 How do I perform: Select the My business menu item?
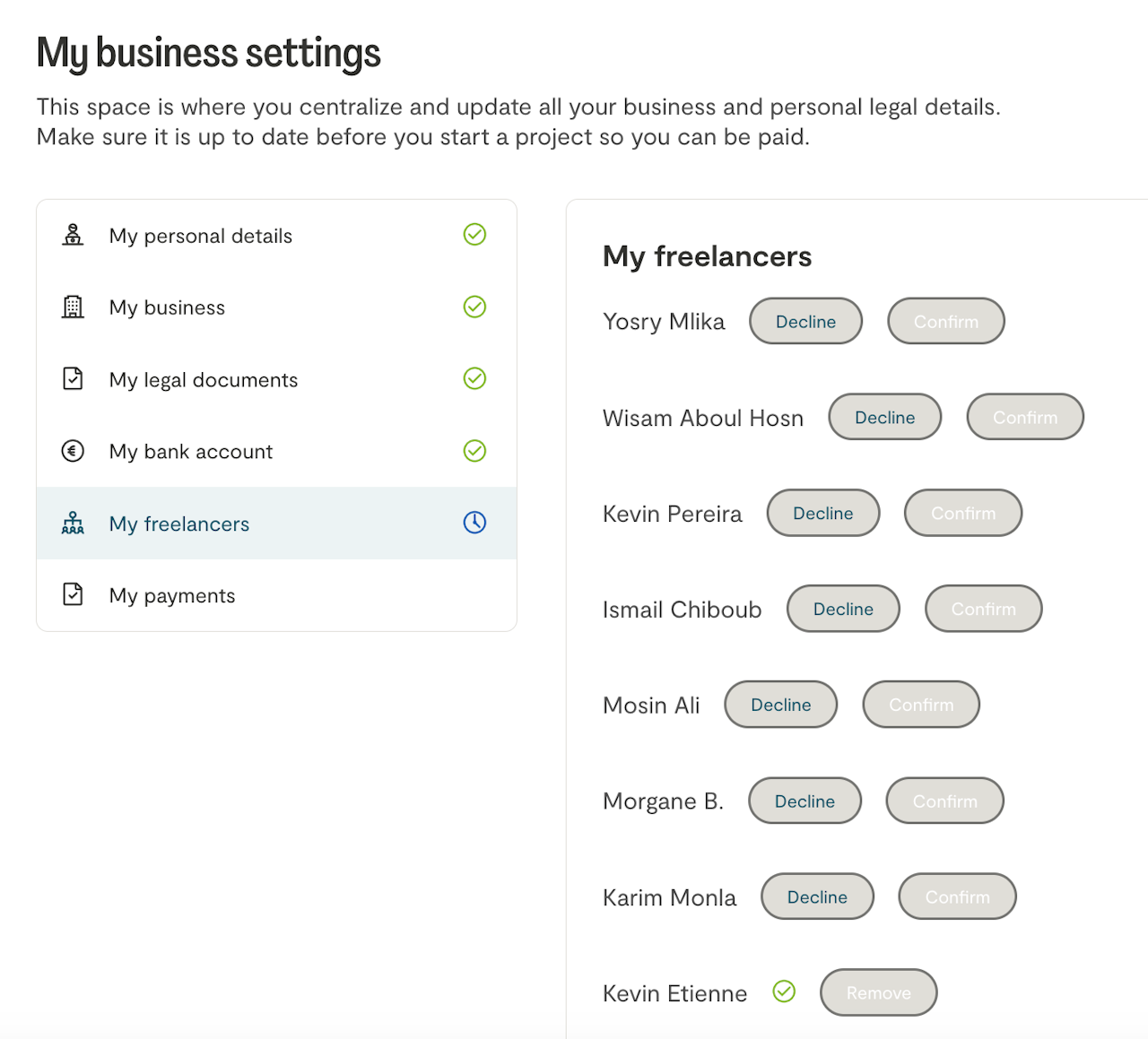pyautogui.click(x=168, y=308)
